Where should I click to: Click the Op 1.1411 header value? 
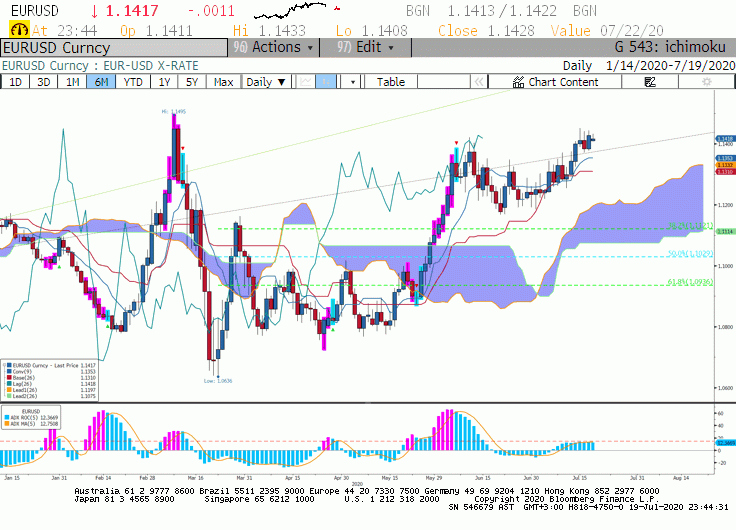[x=156, y=31]
